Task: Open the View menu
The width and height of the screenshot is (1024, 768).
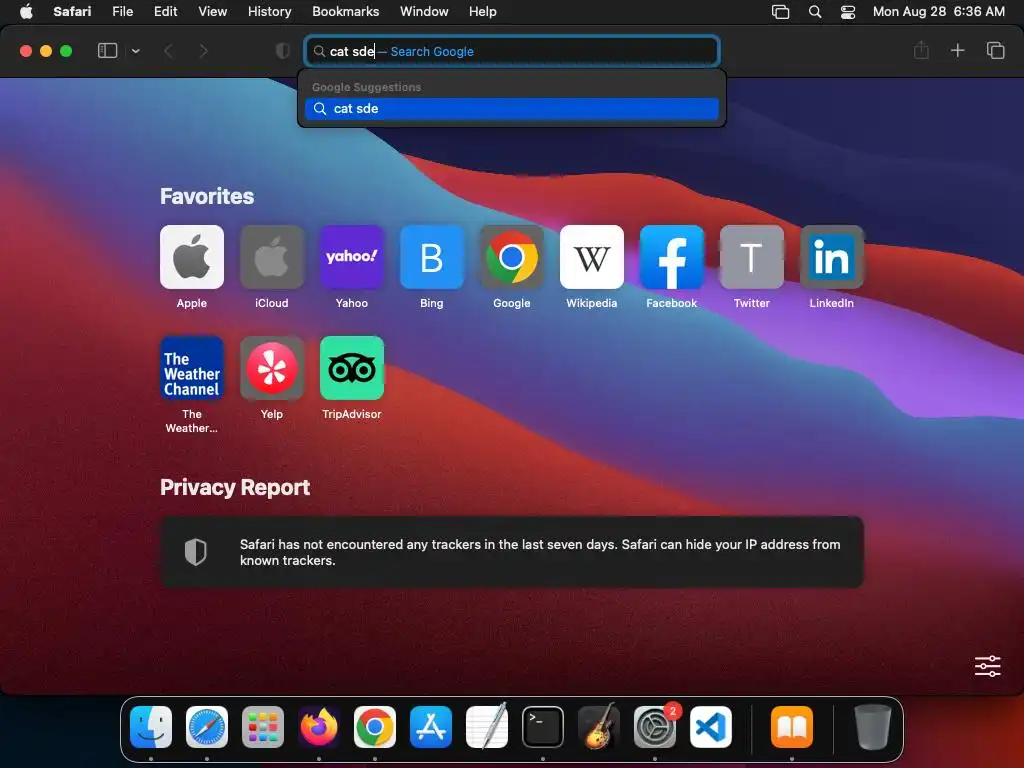Action: coord(212,12)
